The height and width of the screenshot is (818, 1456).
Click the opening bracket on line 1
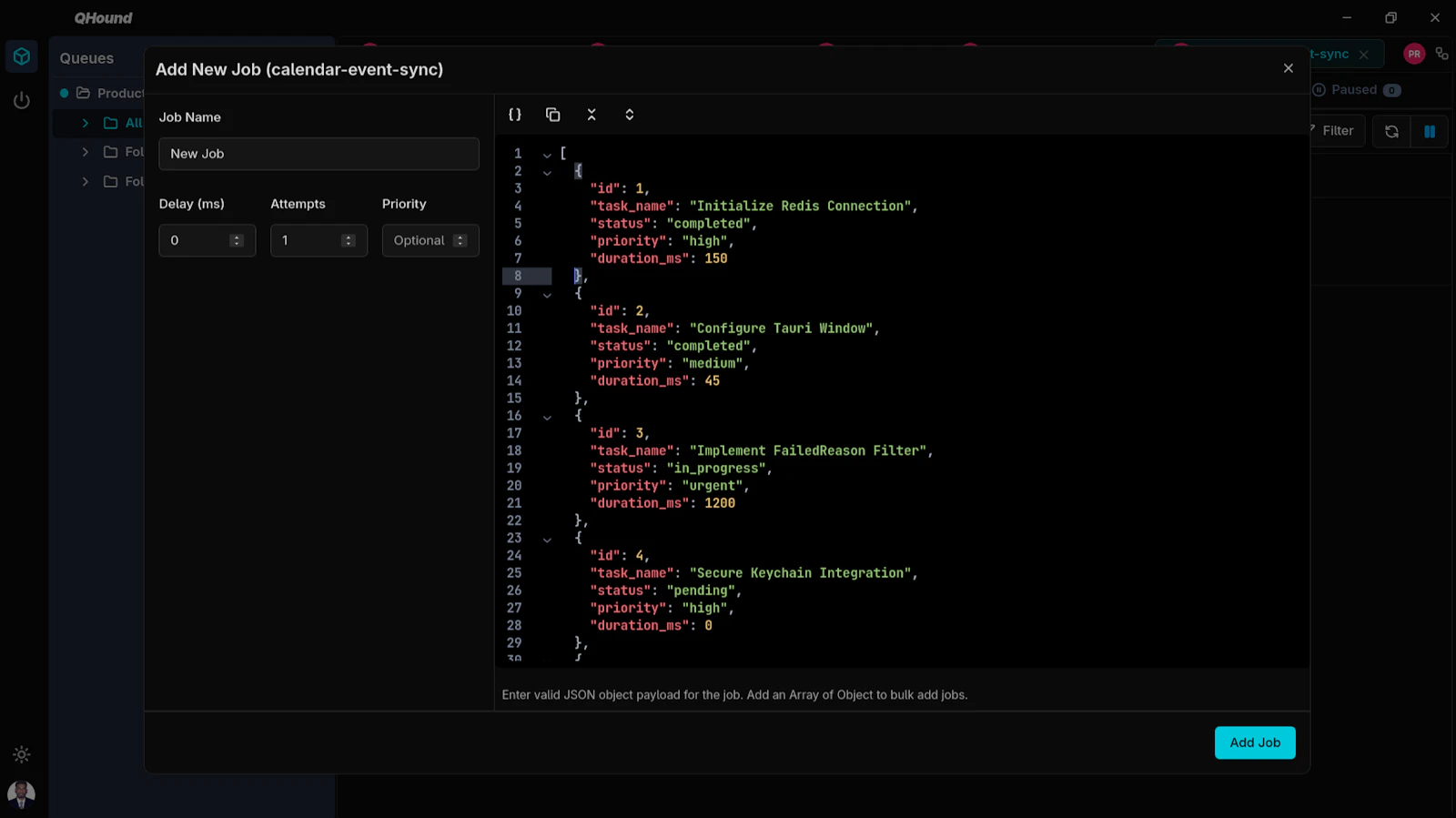(x=563, y=153)
